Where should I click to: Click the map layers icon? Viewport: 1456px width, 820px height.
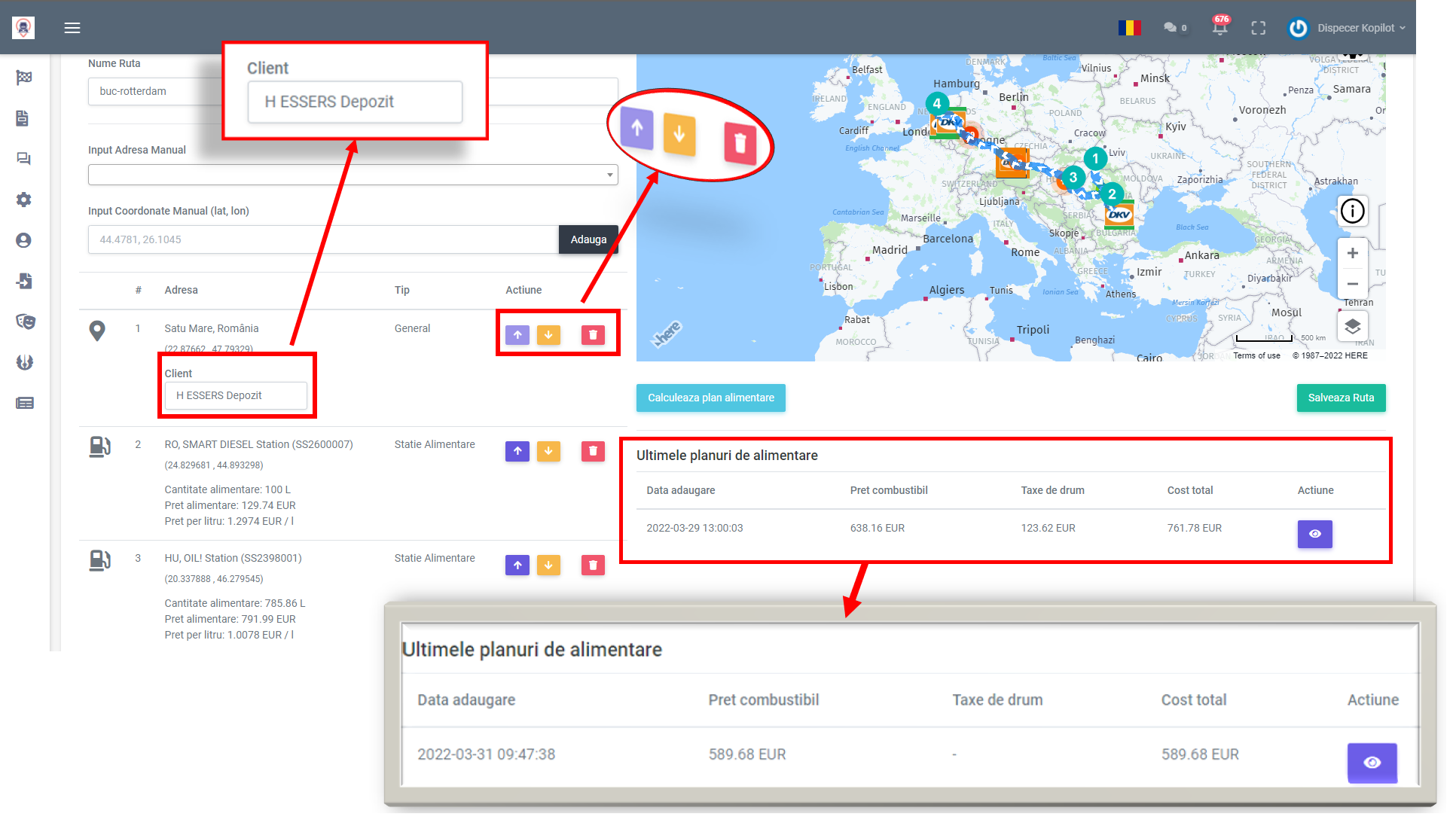tap(1352, 327)
